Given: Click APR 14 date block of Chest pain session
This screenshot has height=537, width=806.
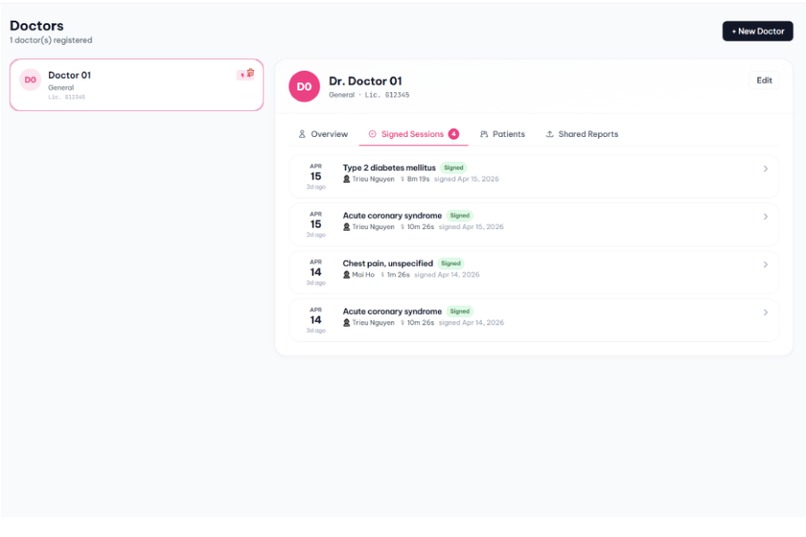Looking at the screenshot, I should [x=316, y=272].
